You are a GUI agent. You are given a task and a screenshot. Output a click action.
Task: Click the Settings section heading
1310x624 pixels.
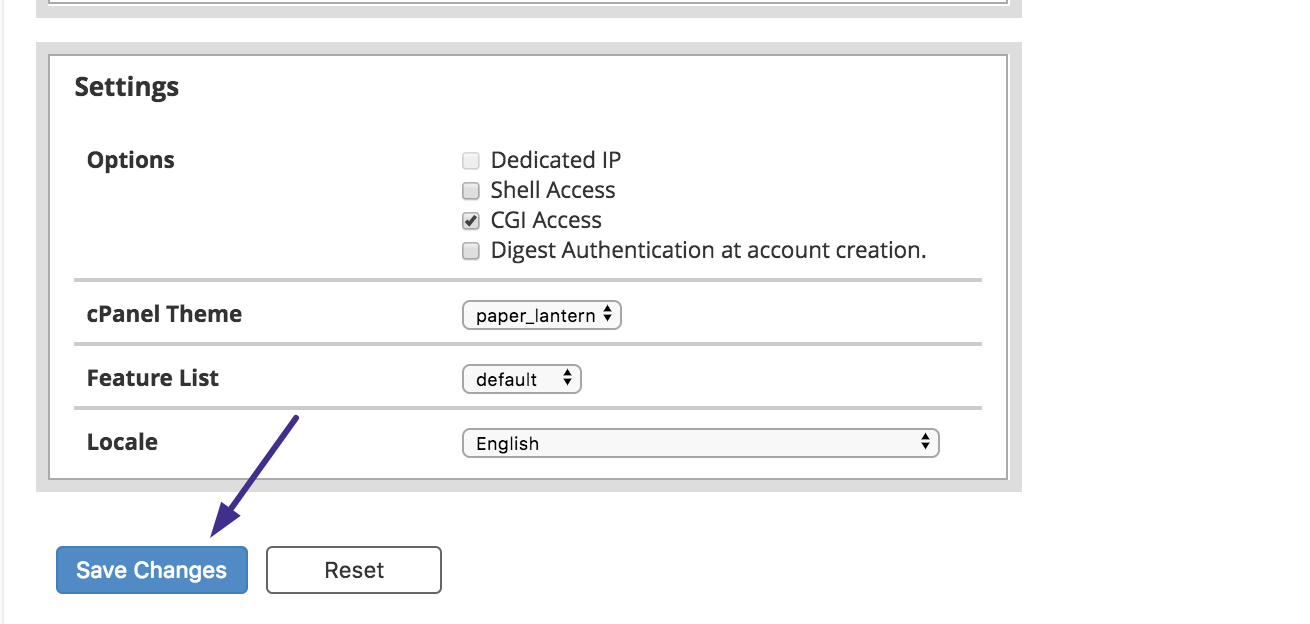(x=127, y=87)
